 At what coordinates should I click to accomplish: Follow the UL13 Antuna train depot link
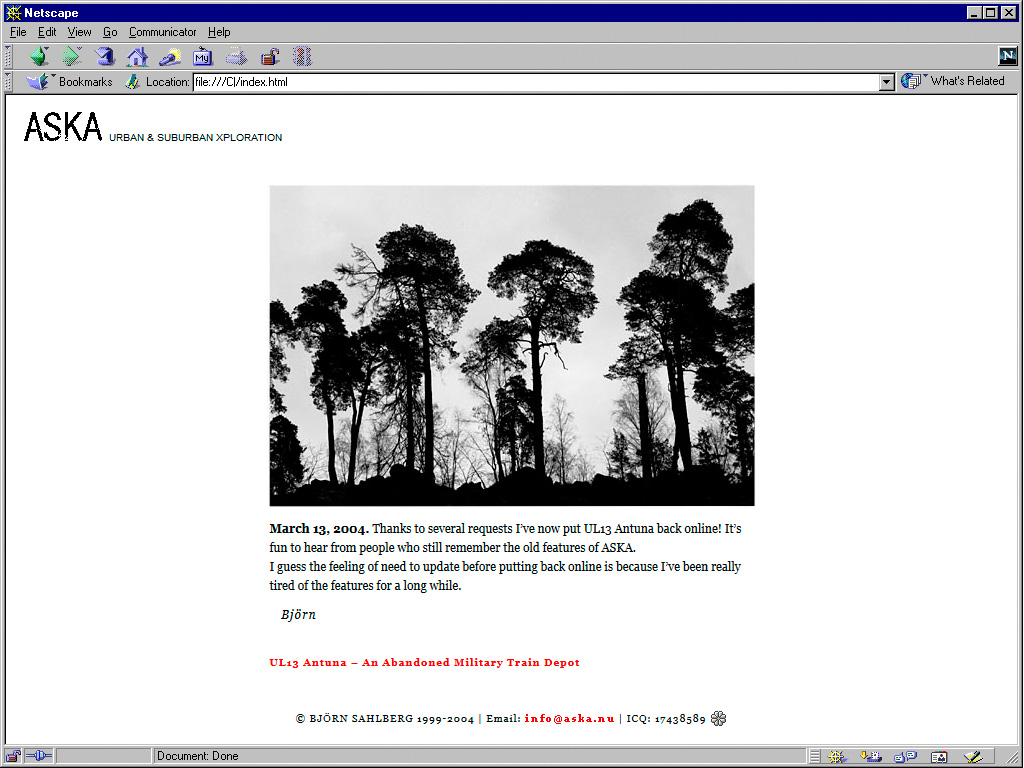point(424,663)
